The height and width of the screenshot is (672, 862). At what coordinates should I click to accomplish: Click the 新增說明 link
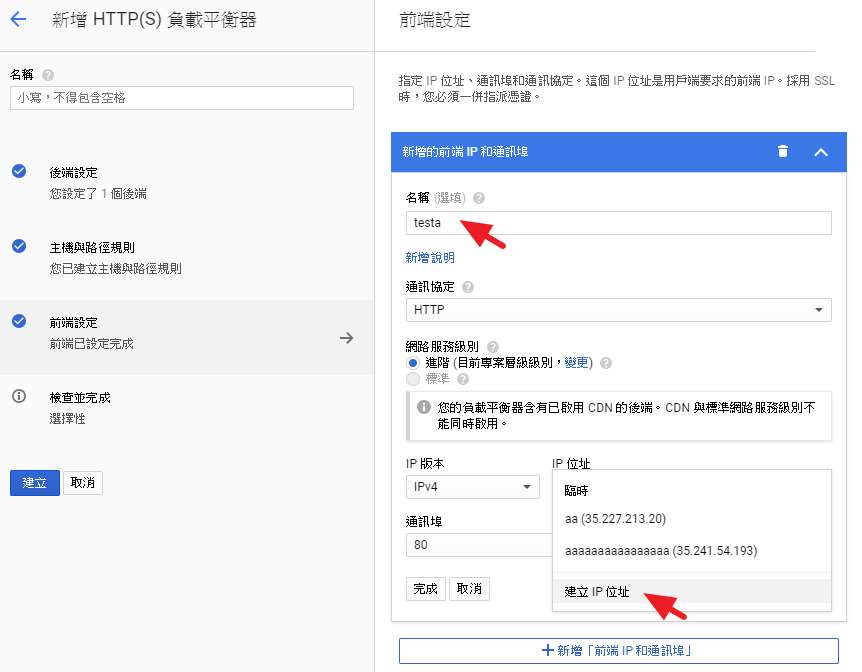(430, 257)
